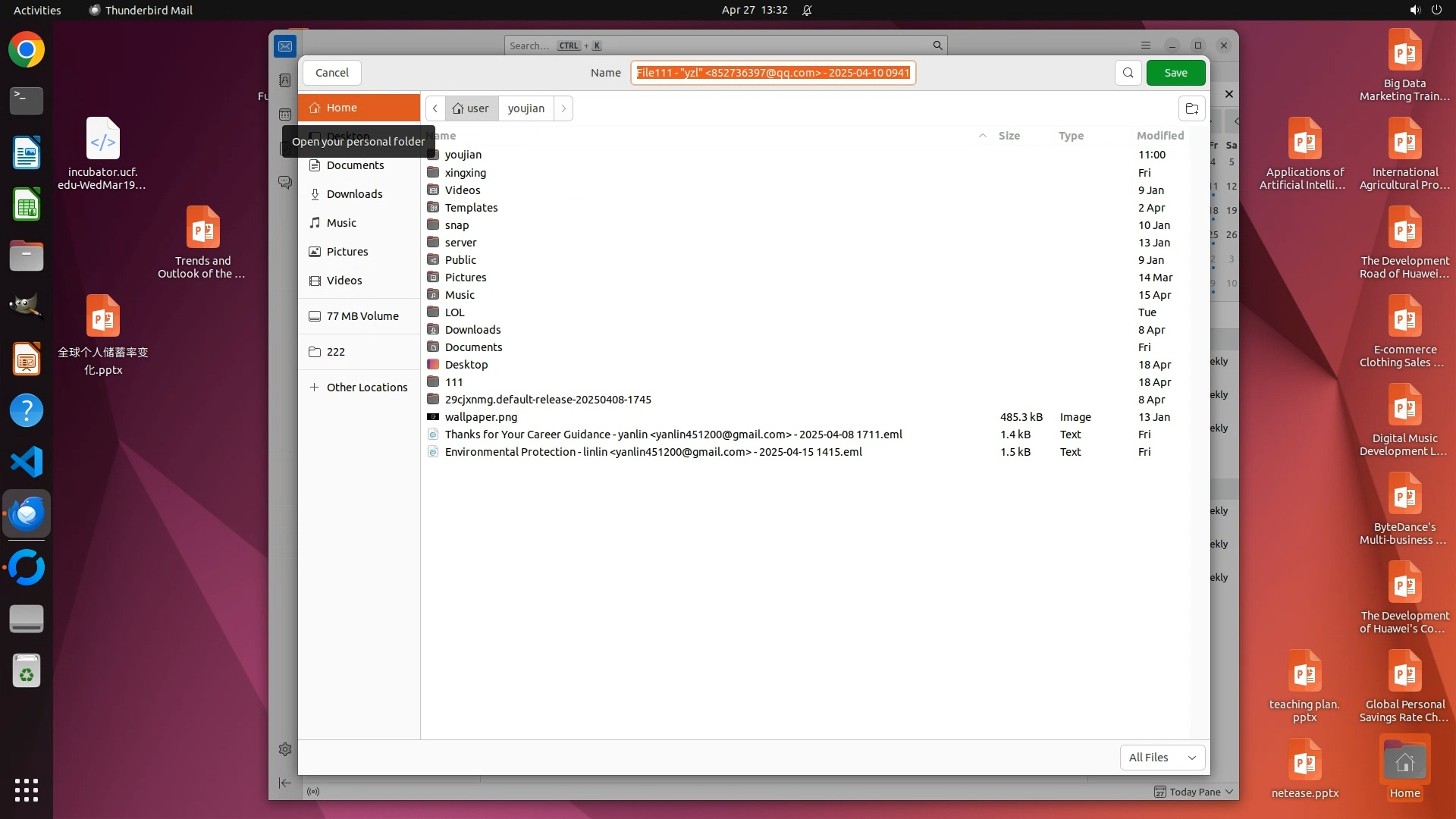The image size is (1456, 819).
Task: Click the file Name input field
Action: 772,73
